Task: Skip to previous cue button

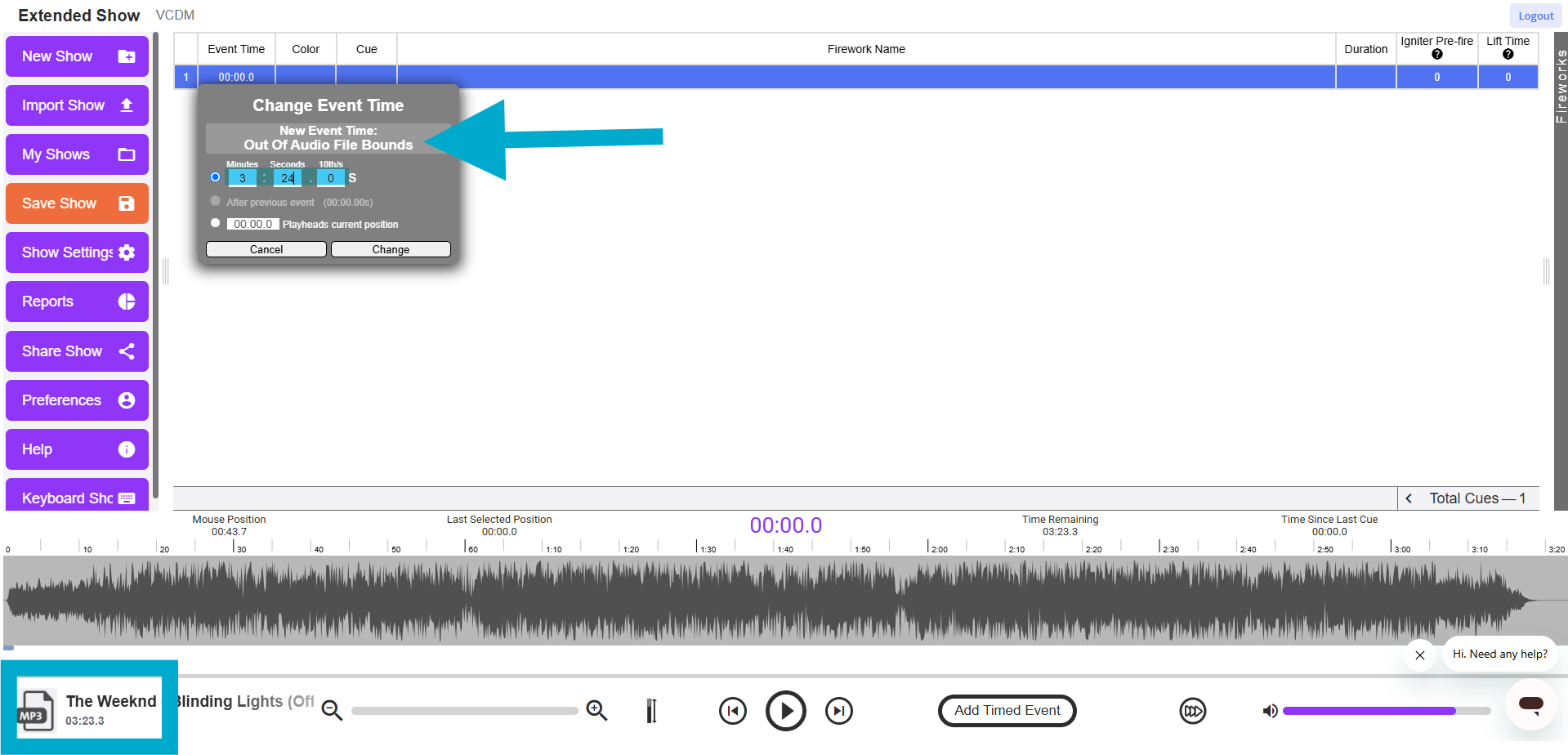Action: (733, 711)
